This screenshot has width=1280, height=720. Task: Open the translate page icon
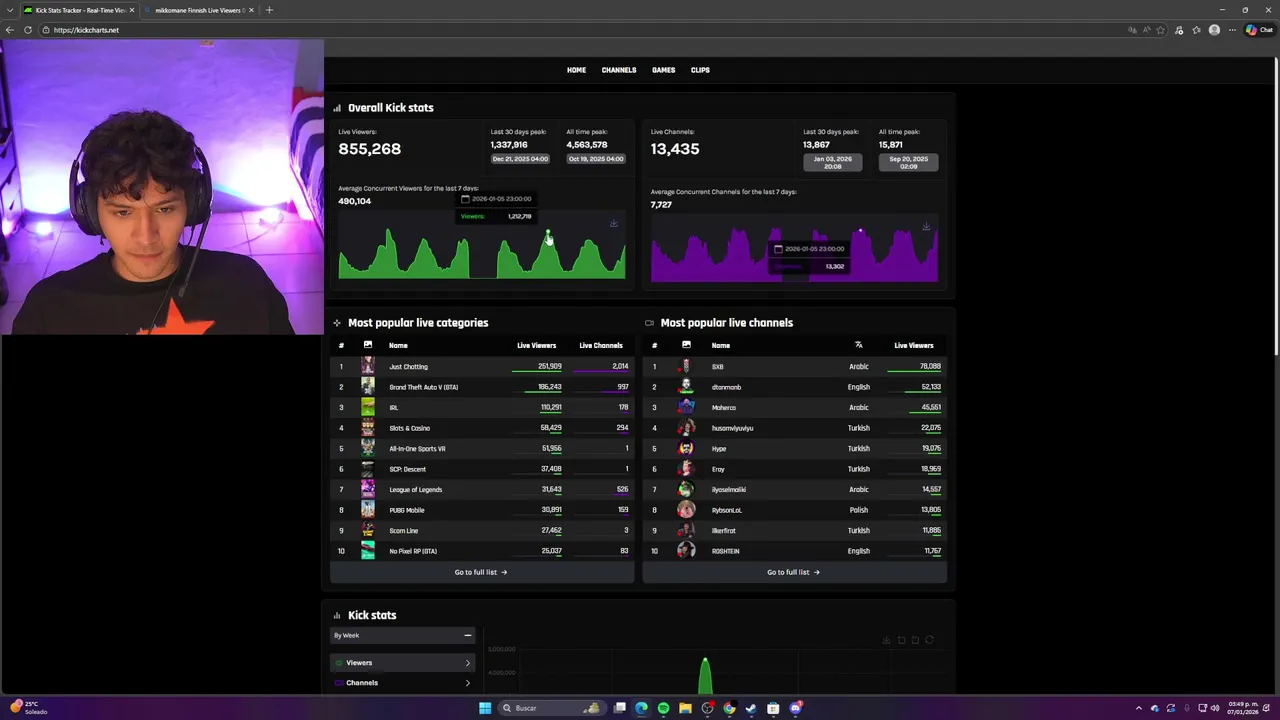1133,30
